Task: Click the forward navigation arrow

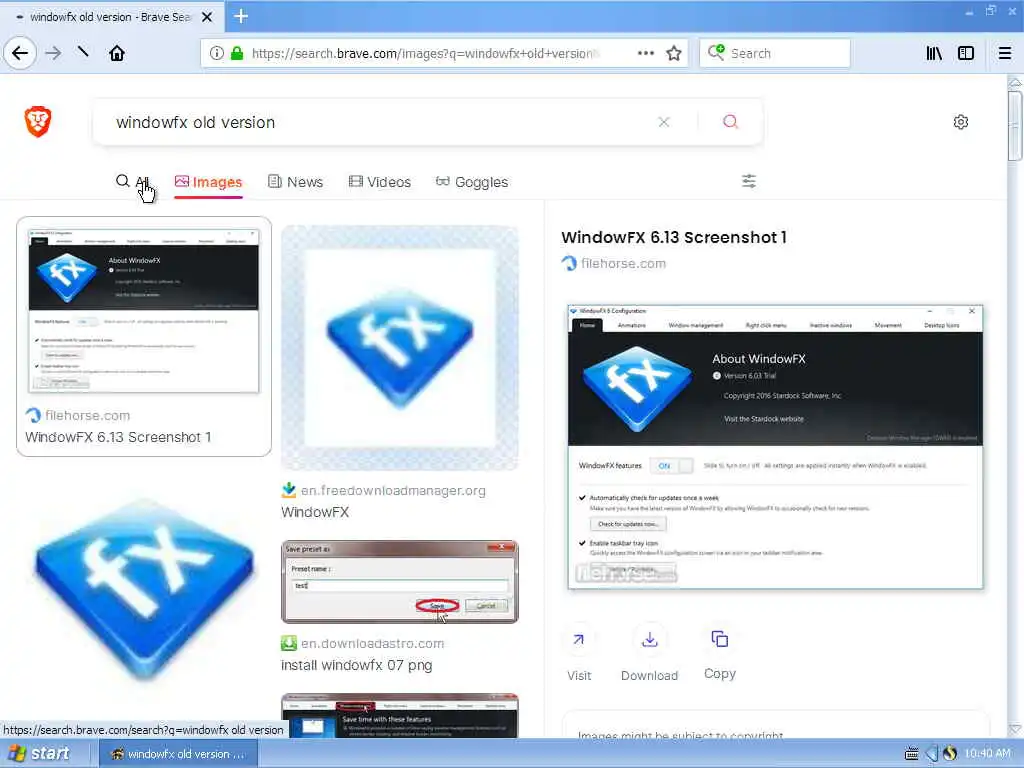Action: point(53,53)
